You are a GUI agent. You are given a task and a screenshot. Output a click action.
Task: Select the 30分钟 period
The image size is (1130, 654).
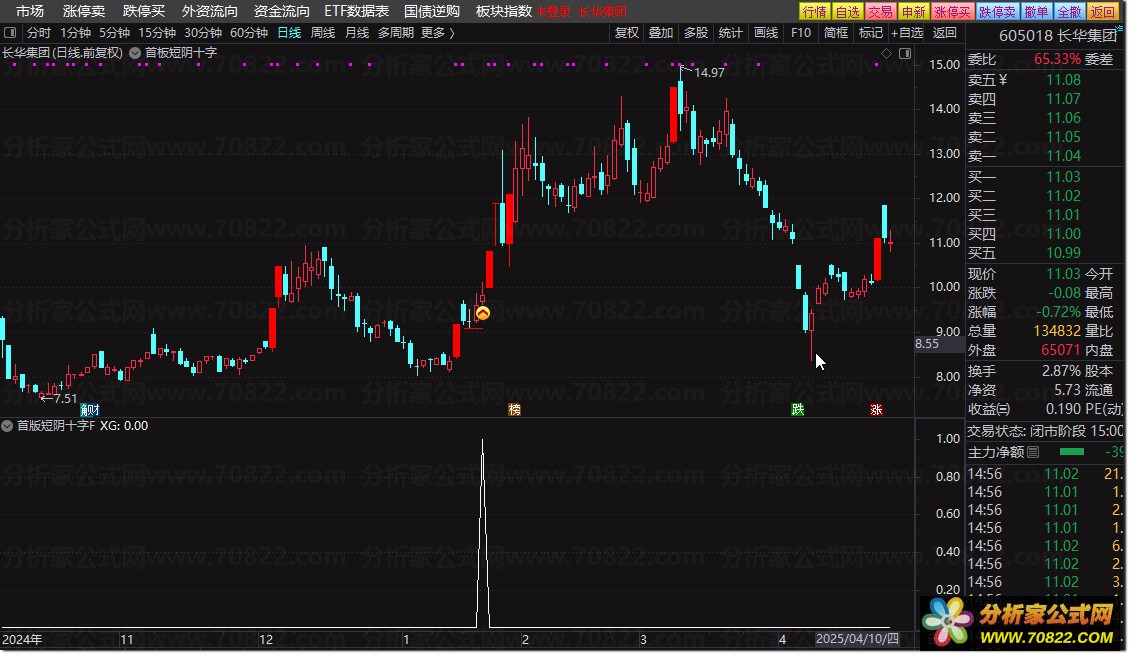(x=203, y=32)
